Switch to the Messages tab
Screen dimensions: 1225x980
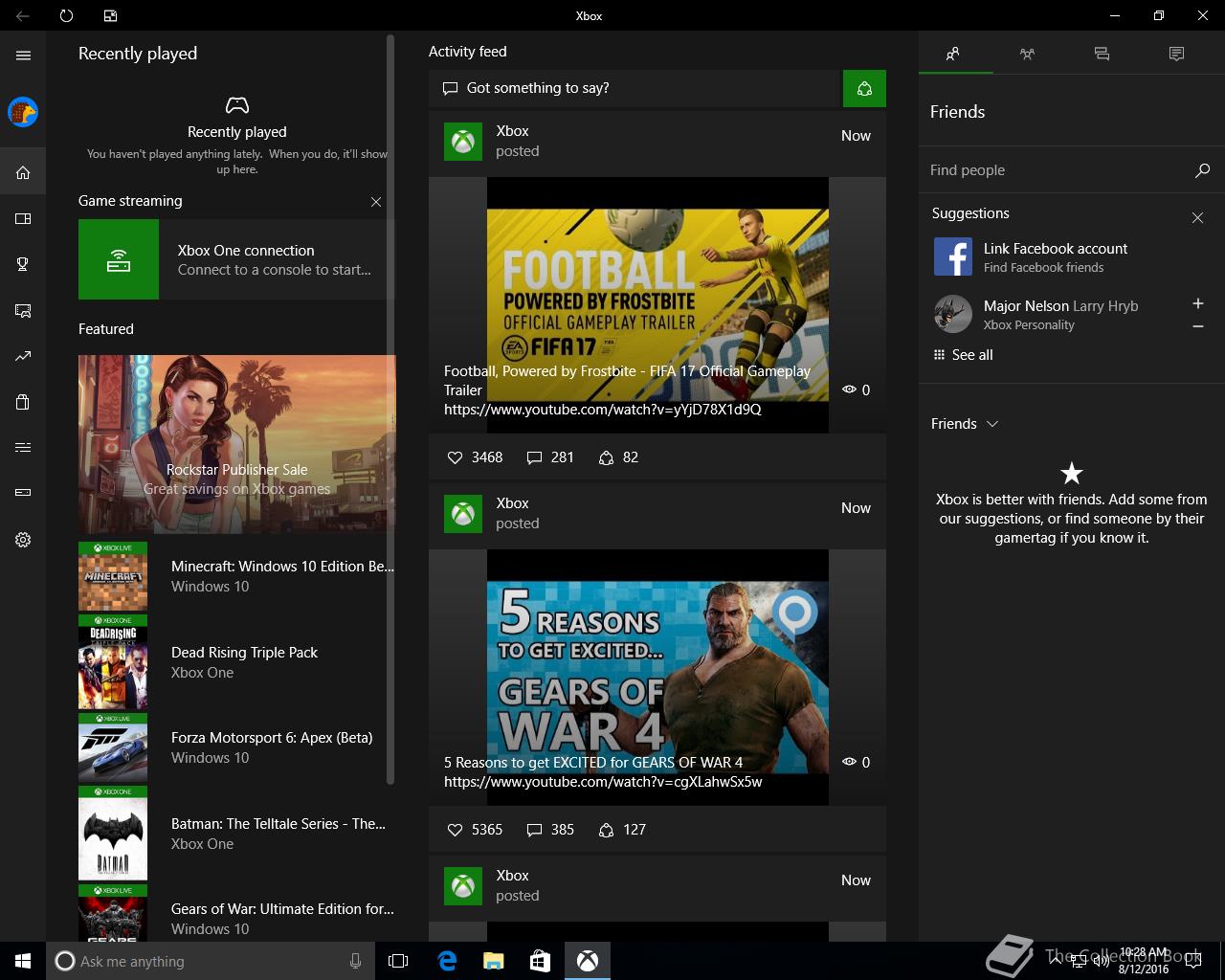[1102, 55]
